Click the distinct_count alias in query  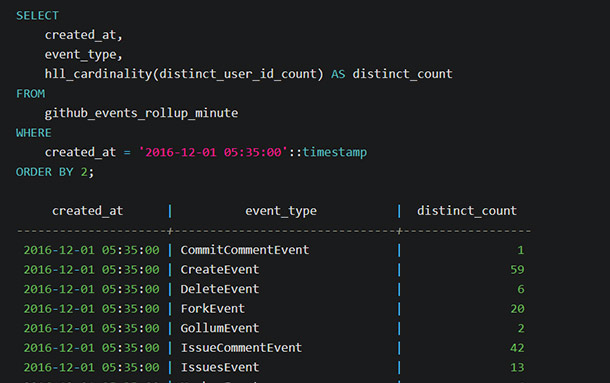click(403, 74)
